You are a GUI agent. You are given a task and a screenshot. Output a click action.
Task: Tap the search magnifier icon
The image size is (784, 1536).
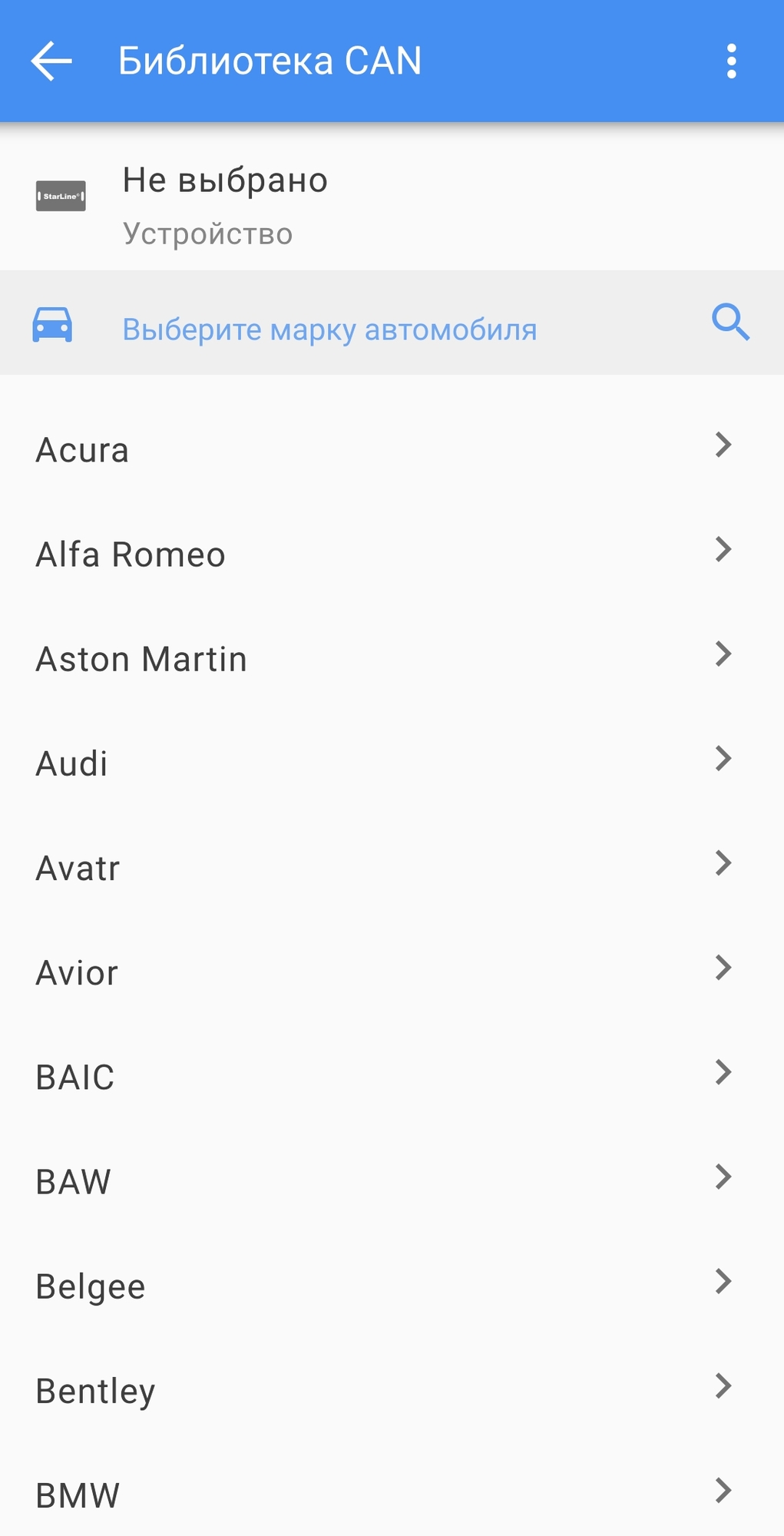(x=730, y=323)
